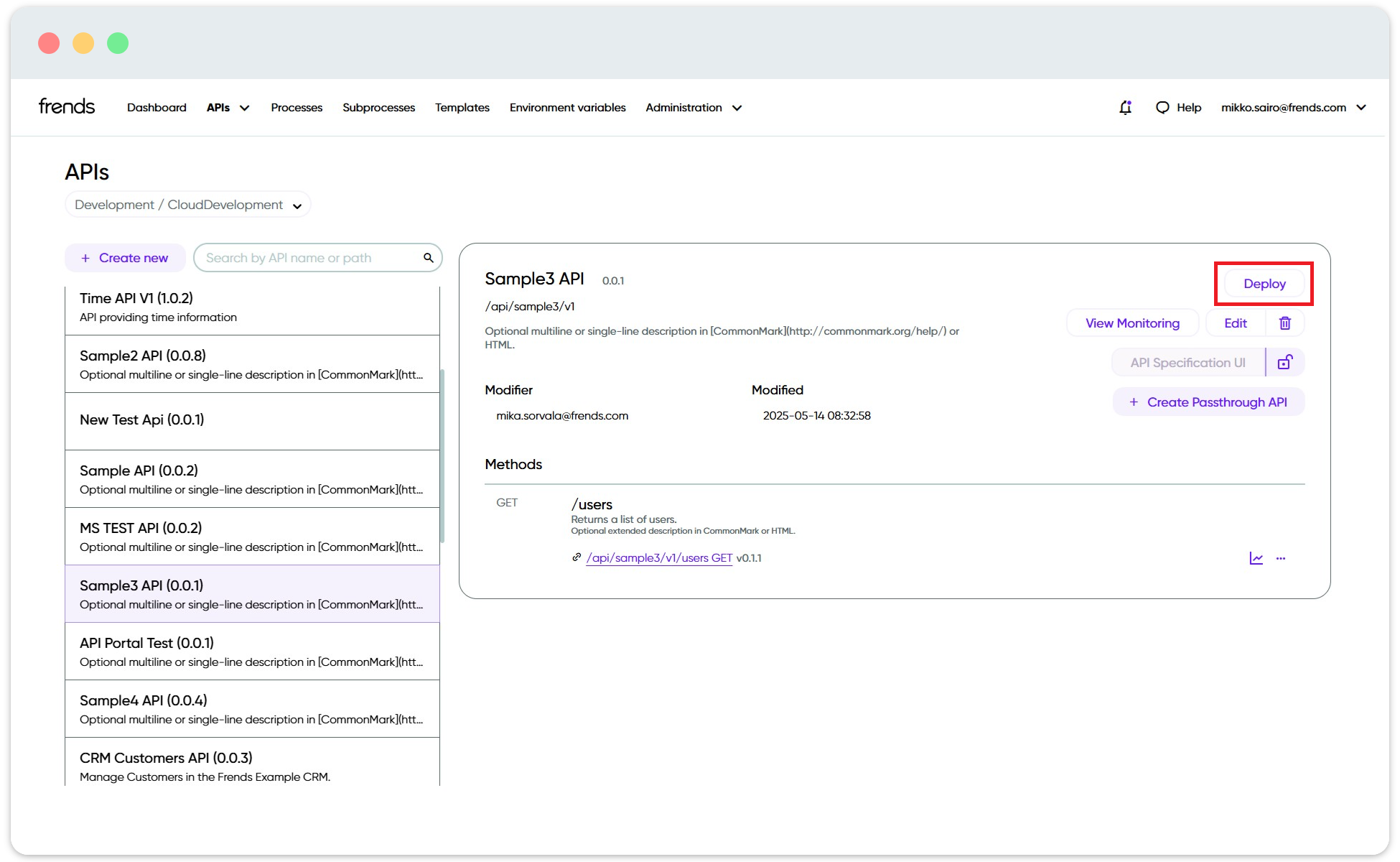The image size is (1400, 862).
Task: Click the unlock padlock icon
Action: click(x=1284, y=363)
